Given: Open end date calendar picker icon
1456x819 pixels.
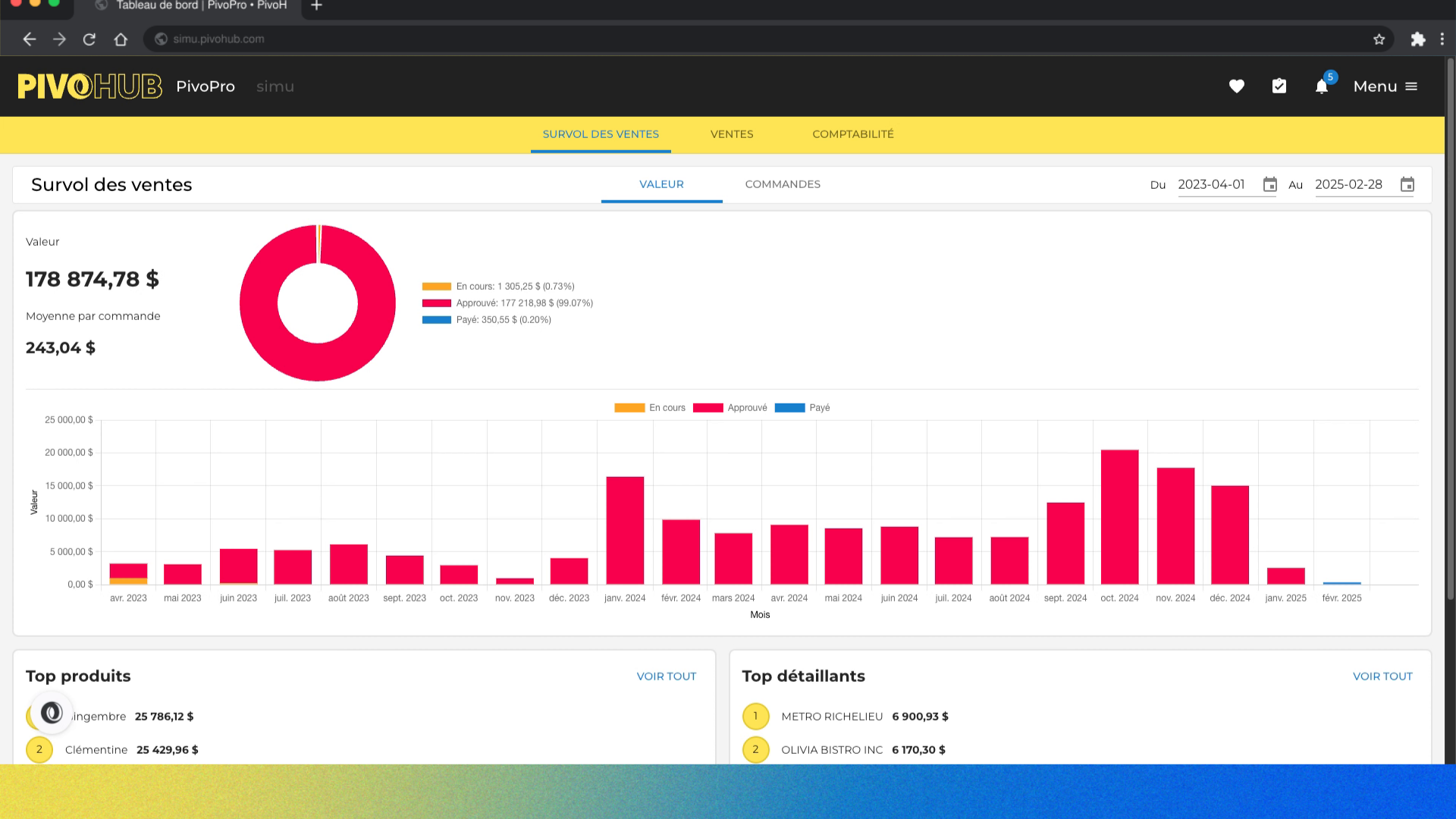Looking at the screenshot, I should pos(1407,184).
